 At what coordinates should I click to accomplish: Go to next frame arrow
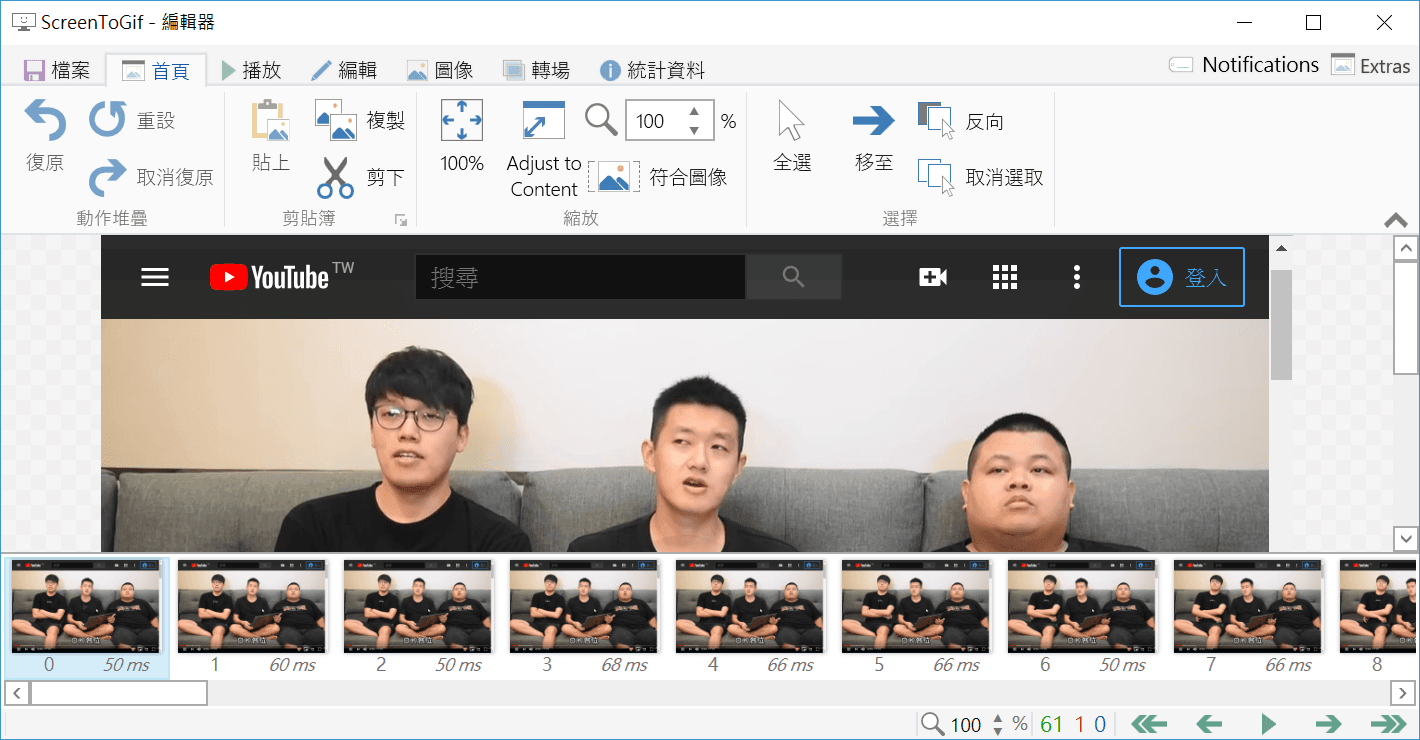click(x=1328, y=724)
